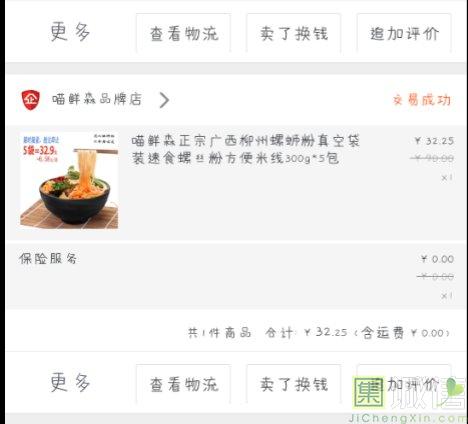Click the insurance price ¥0.00
This screenshot has width=468, height=424.
437,259
